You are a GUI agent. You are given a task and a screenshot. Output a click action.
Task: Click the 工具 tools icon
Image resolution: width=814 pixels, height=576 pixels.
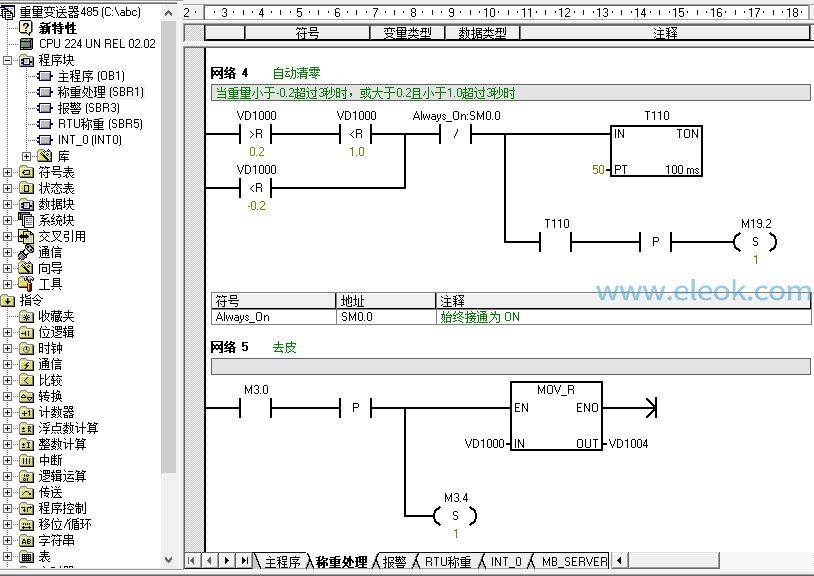(26, 284)
